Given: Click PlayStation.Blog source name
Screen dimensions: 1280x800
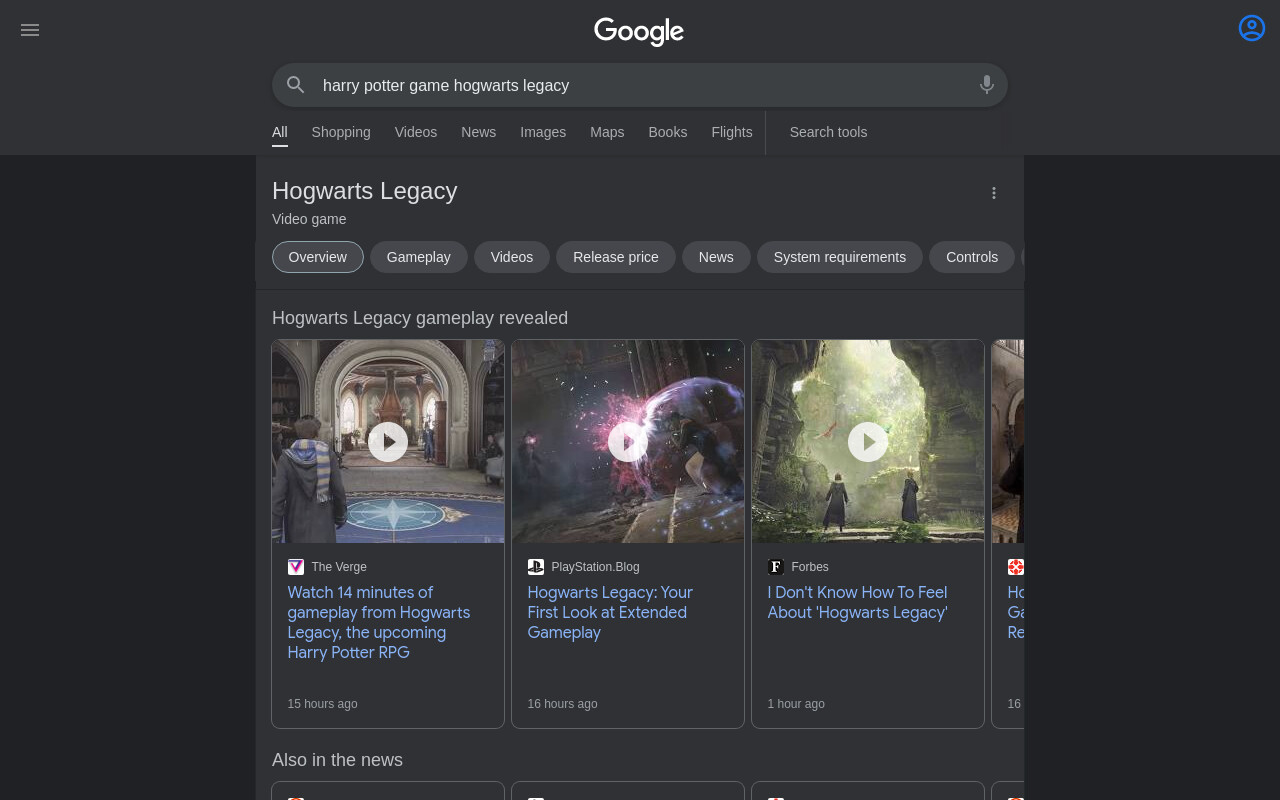Looking at the screenshot, I should pyautogui.click(x=595, y=567).
